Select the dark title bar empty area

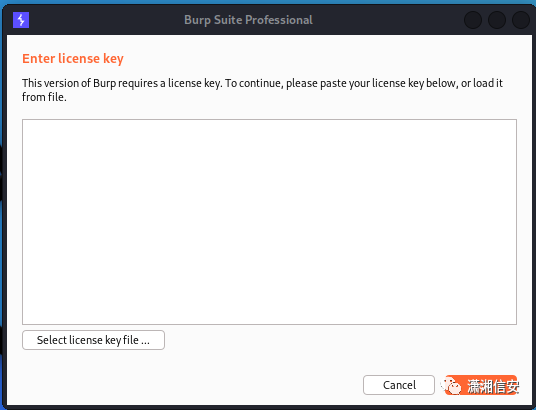pyautogui.click(x=386, y=20)
